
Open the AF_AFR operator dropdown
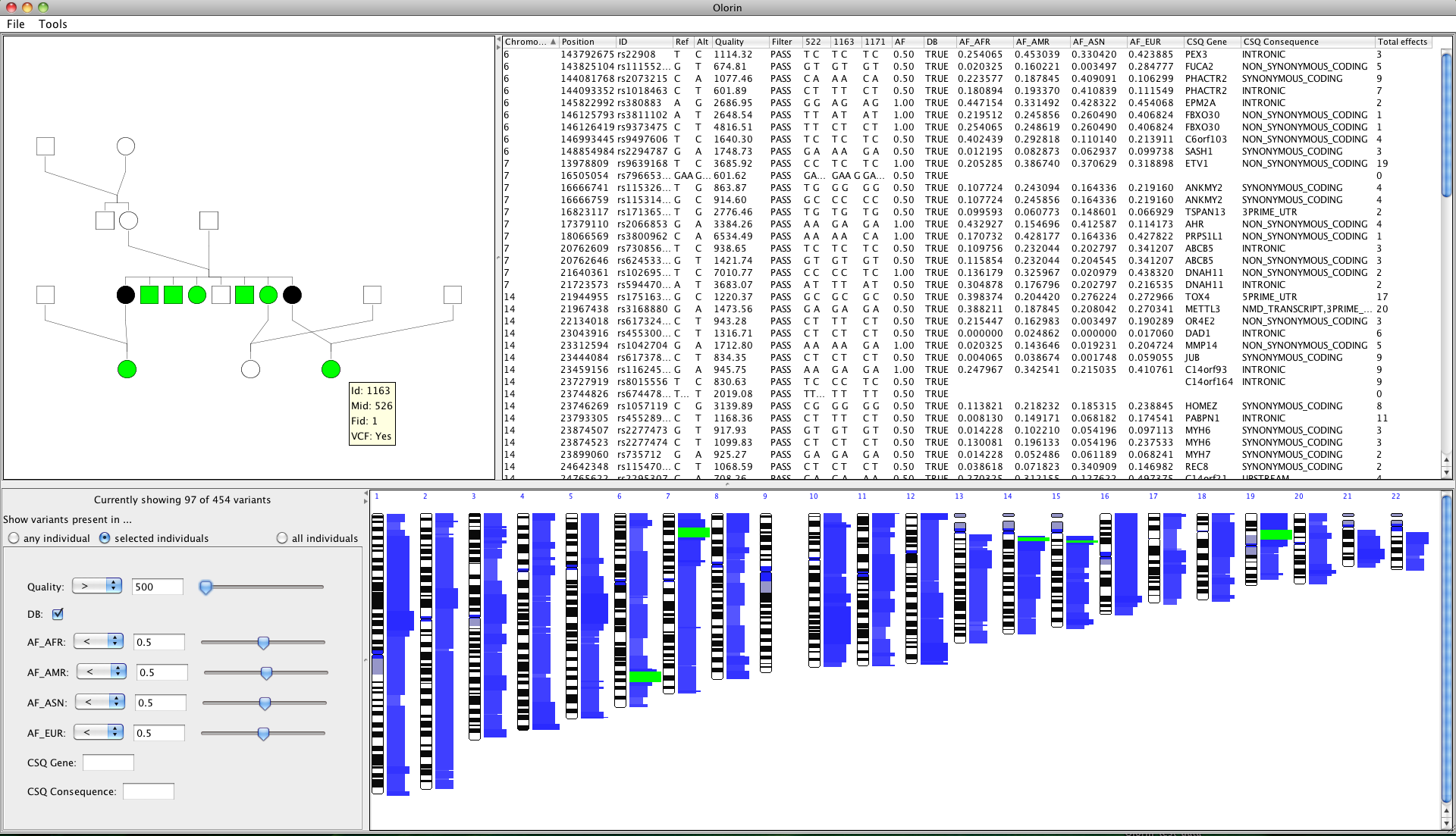point(99,641)
